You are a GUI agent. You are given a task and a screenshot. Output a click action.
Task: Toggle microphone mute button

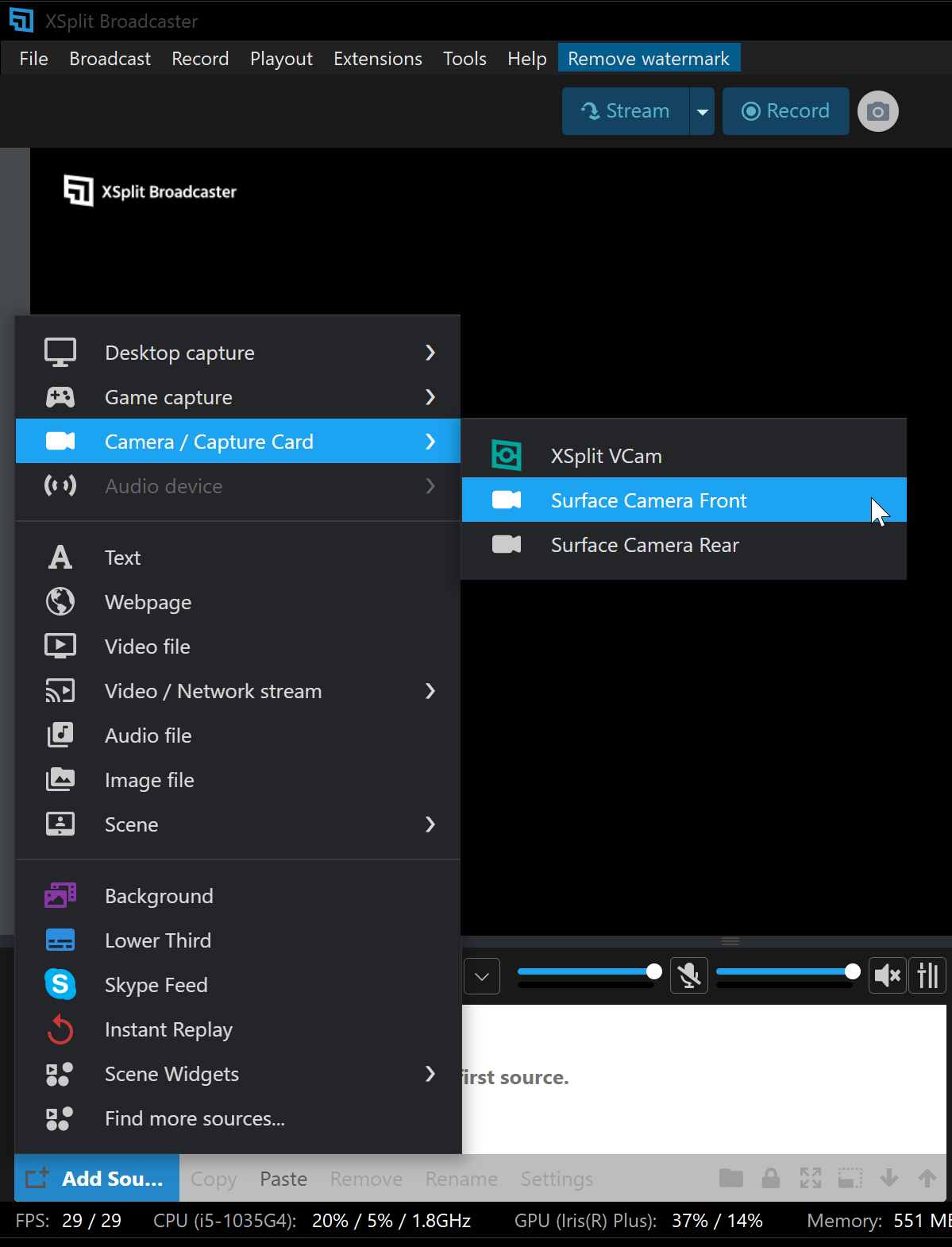click(x=689, y=975)
